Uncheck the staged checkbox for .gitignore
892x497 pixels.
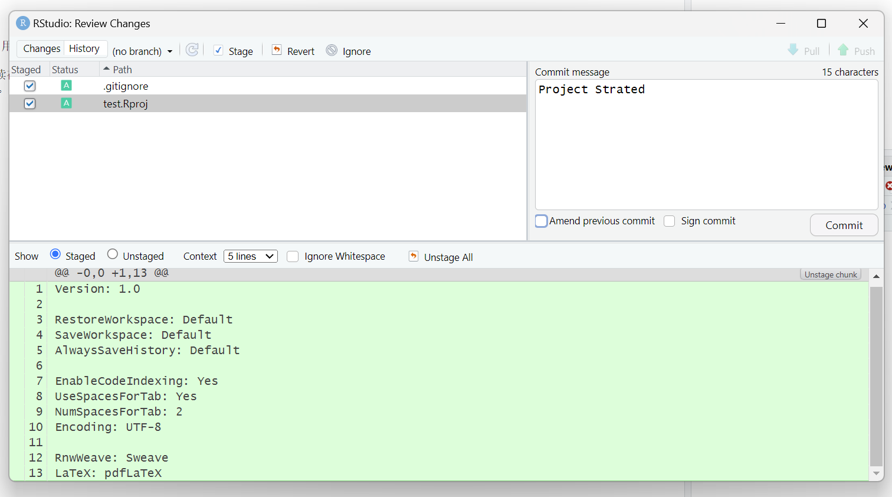[x=30, y=86]
